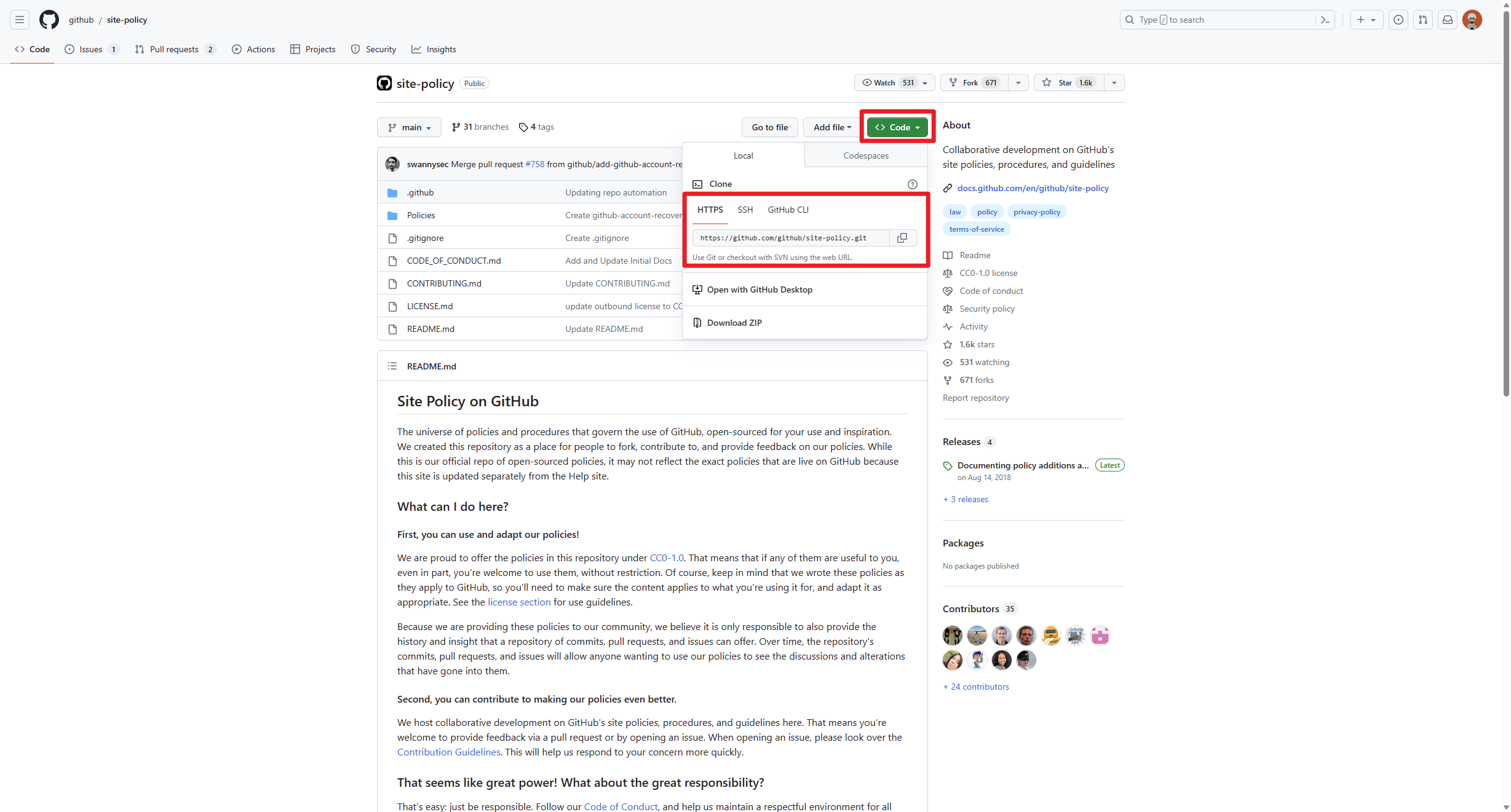Open the hamburger navigation menu
The height and width of the screenshot is (812, 1511).
pos(20,20)
